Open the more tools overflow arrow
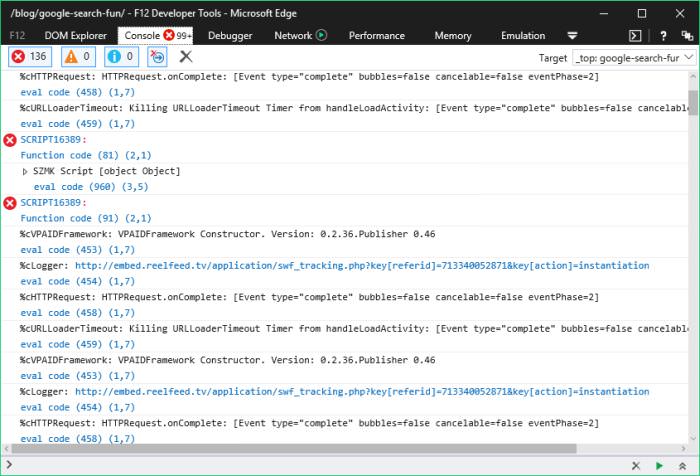The width and height of the screenshot is (700, 476). click(572, 36)
